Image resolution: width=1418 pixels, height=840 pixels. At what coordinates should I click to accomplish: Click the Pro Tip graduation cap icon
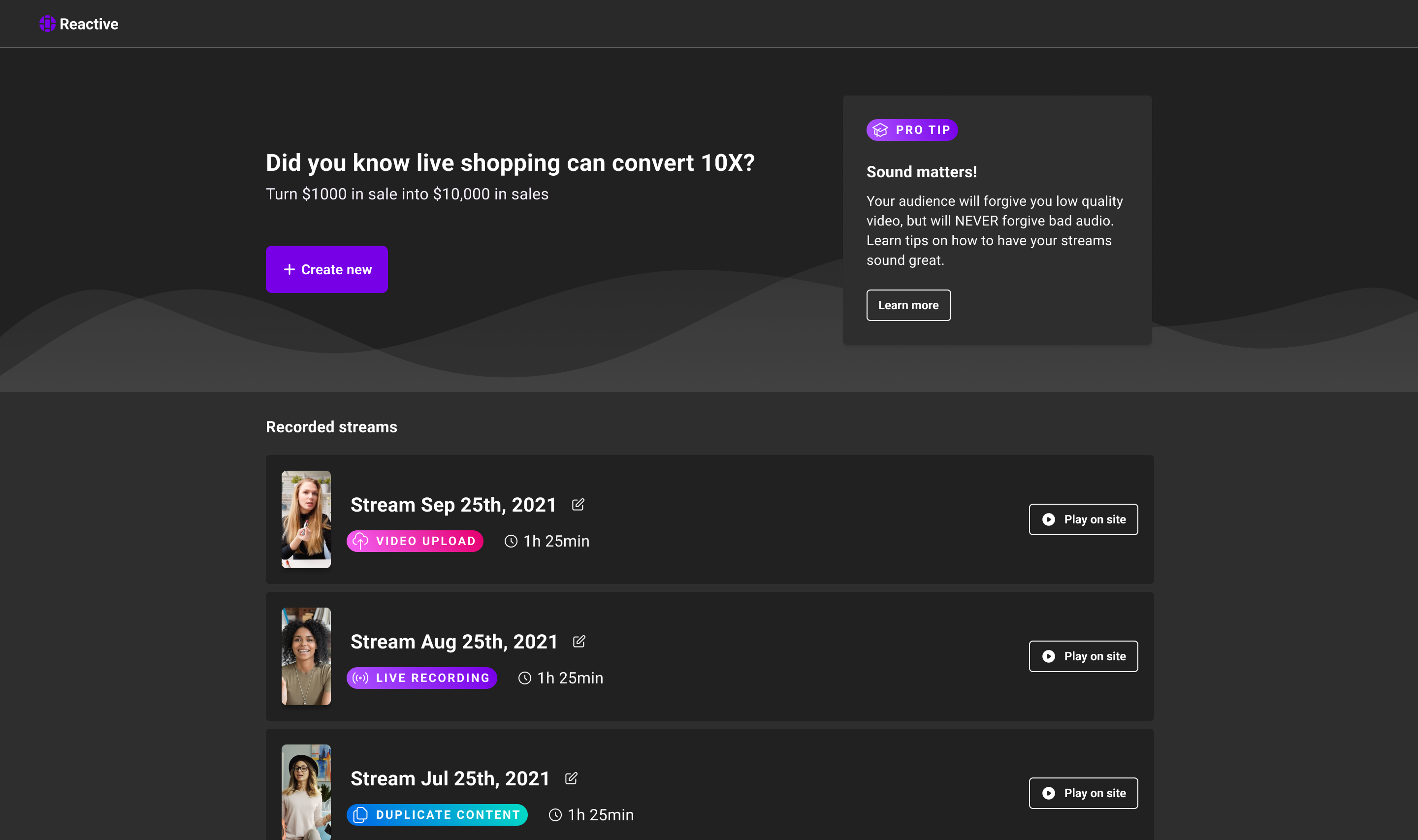click(x=880, y=130)
